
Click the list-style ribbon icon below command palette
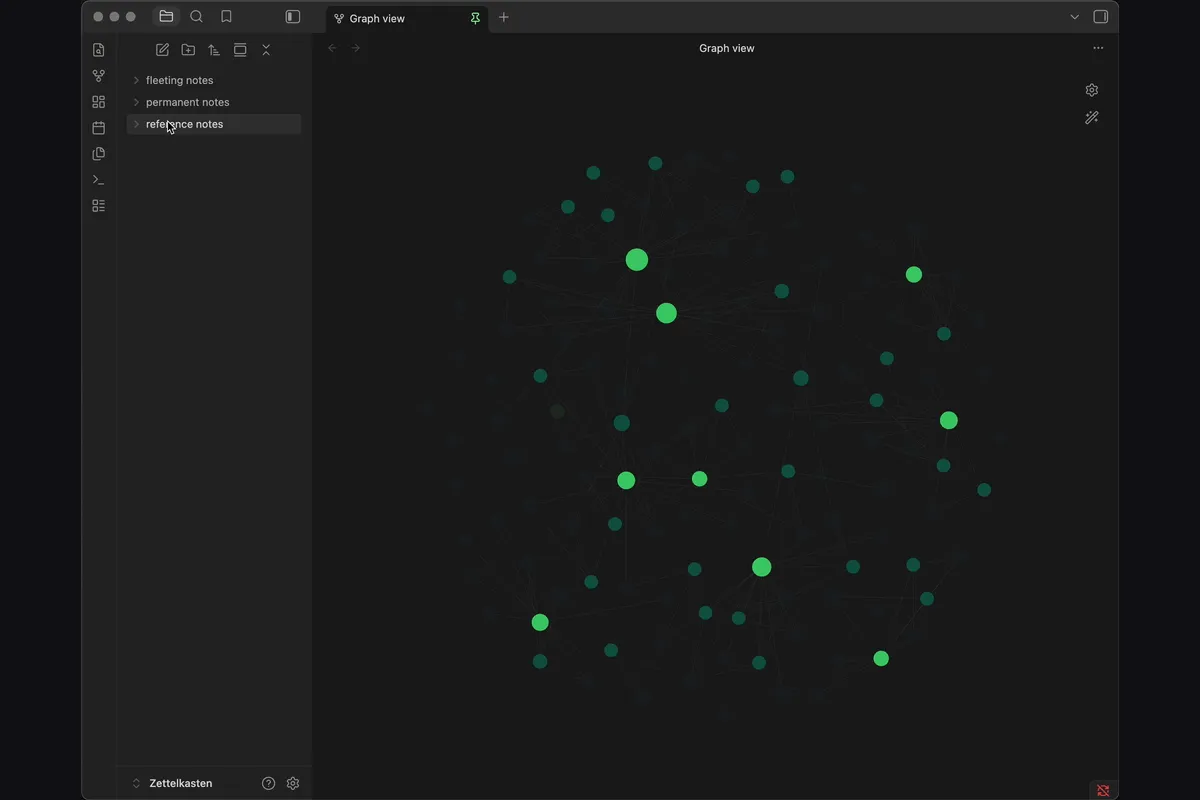[x=98, y=206]
